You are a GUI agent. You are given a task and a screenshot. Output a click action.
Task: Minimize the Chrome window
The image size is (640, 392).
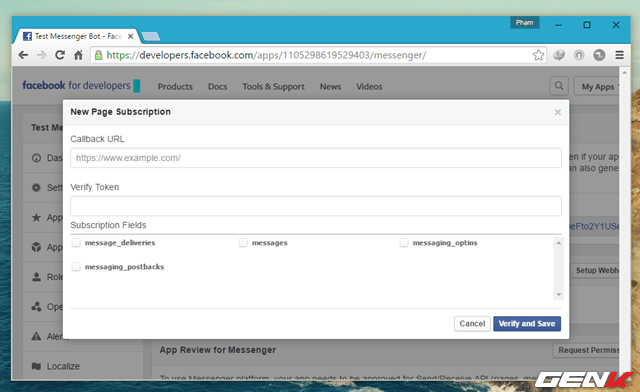pos(558,25)
